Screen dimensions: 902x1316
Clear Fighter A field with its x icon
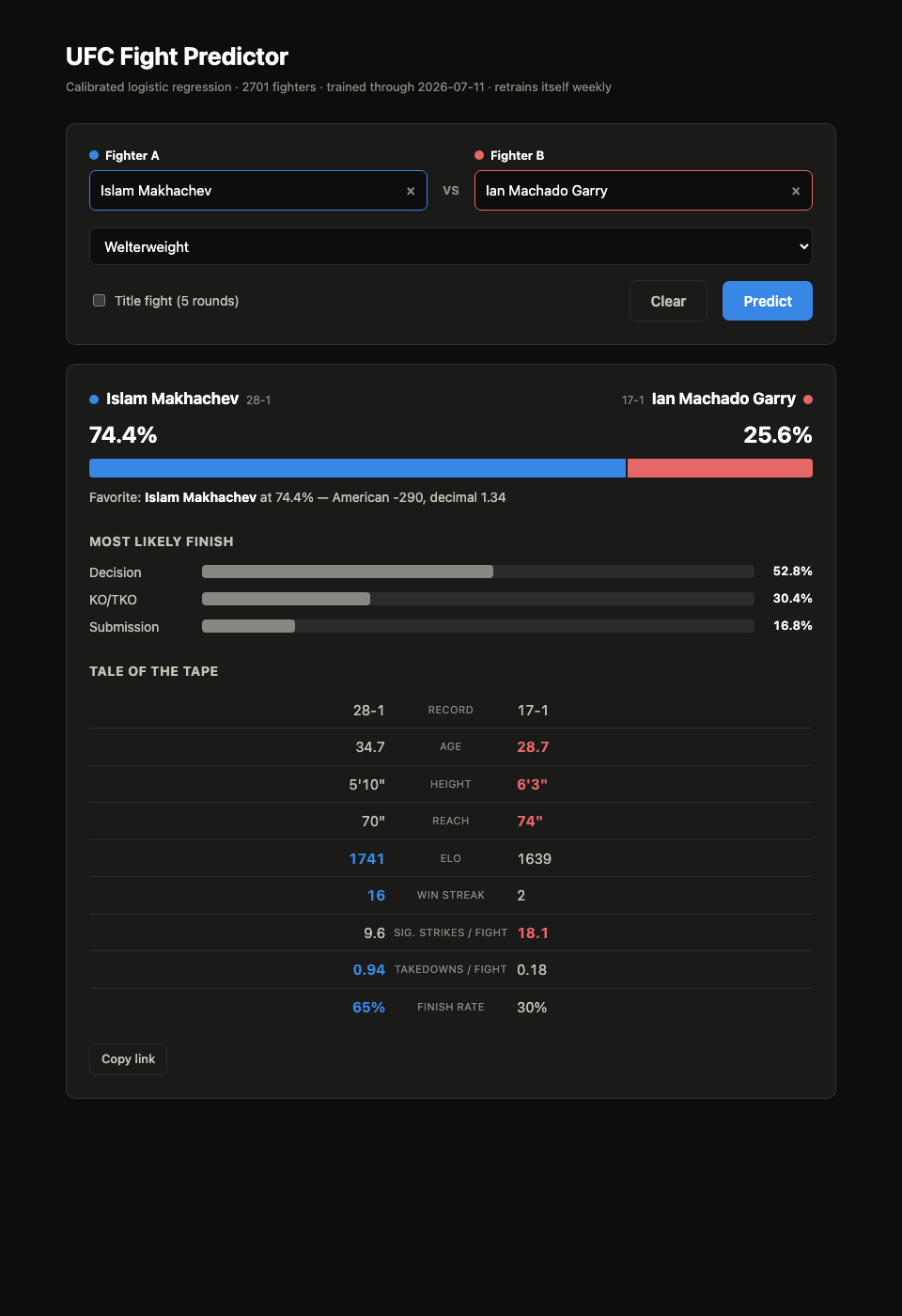coord(411,191)
